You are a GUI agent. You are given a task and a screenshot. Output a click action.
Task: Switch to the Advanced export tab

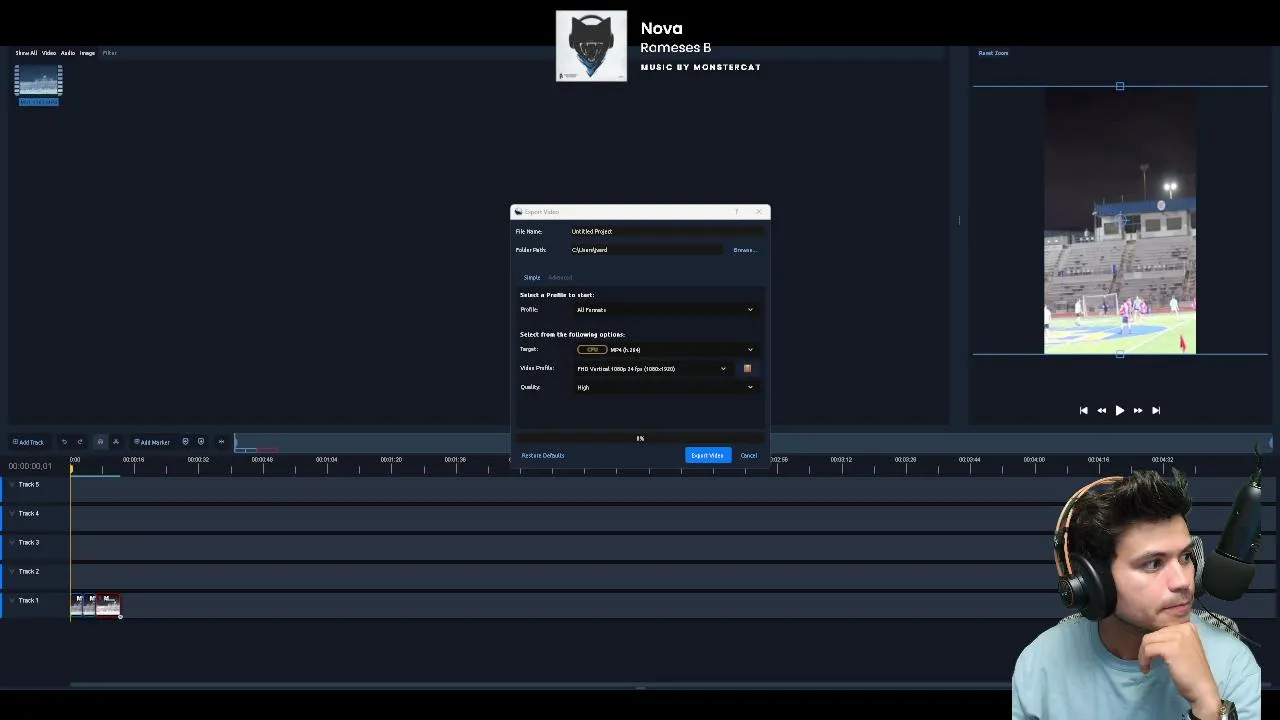(x=560, y=277)
